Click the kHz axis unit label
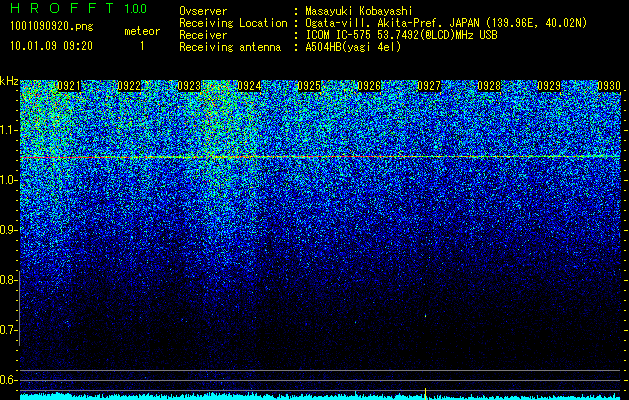The image size is (629, 400). (9, 81)
